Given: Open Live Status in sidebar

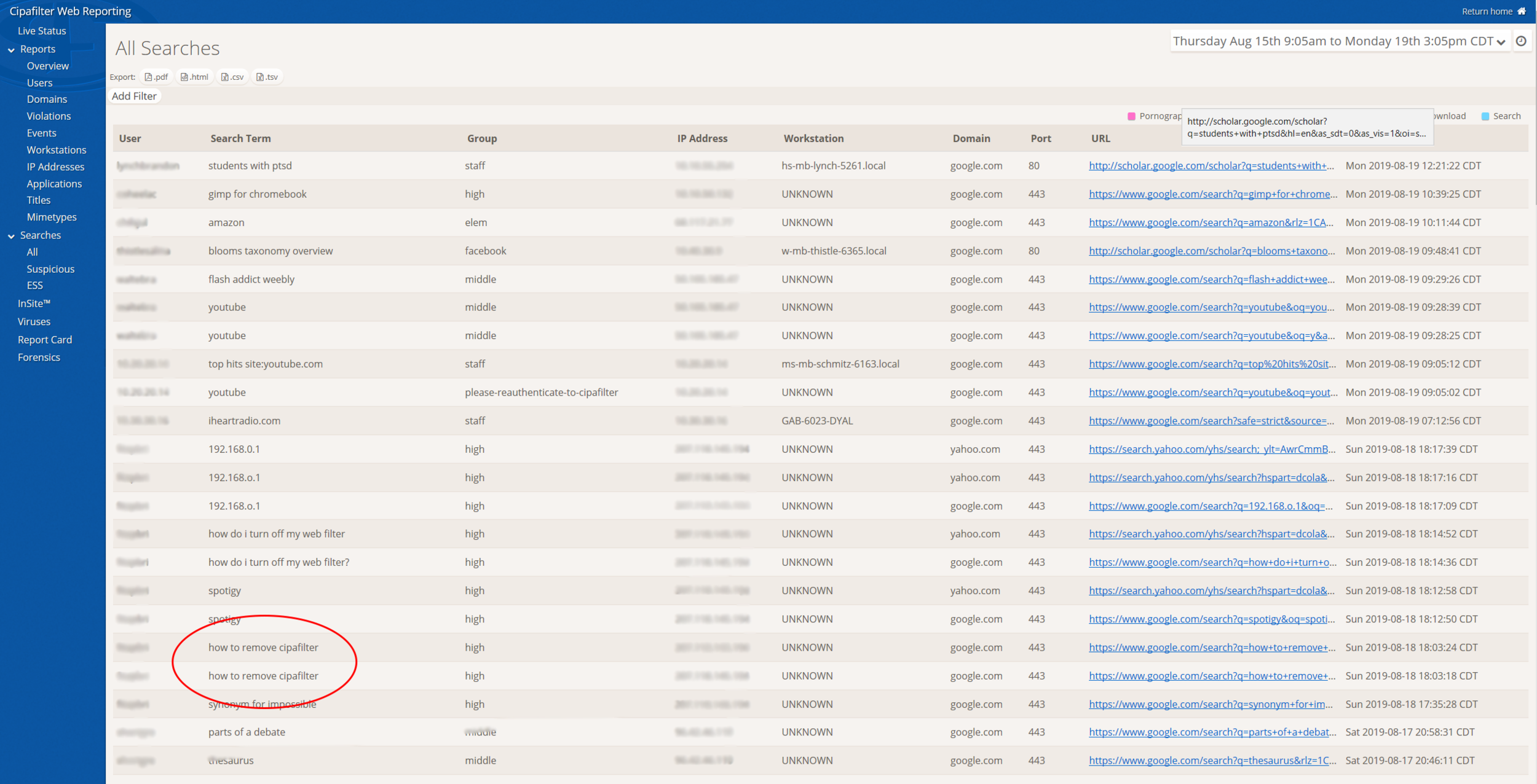Looking at the screenshot, I should click(42, 31).
